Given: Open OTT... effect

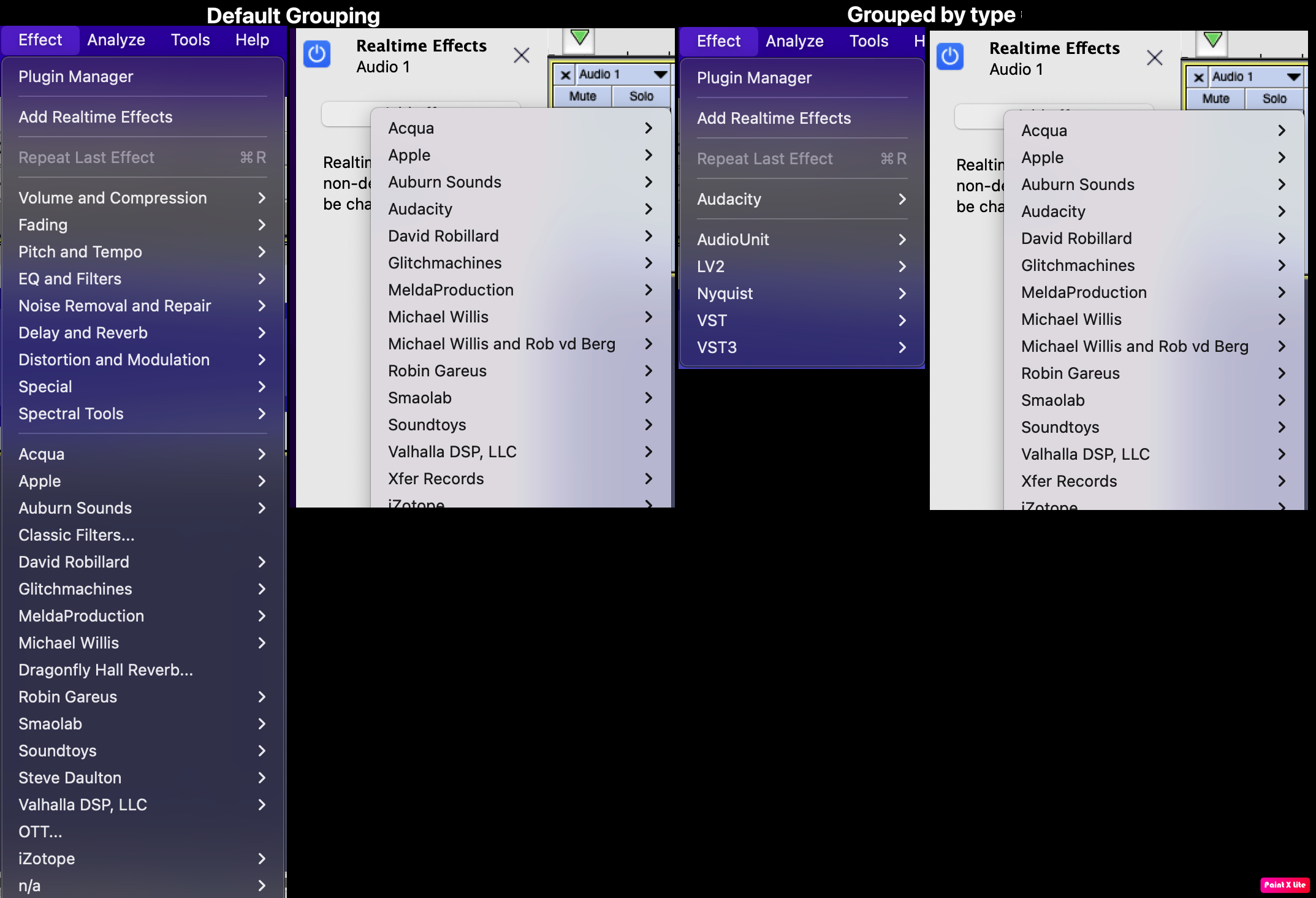Looking at the screenshot, I should coord(142,832).
